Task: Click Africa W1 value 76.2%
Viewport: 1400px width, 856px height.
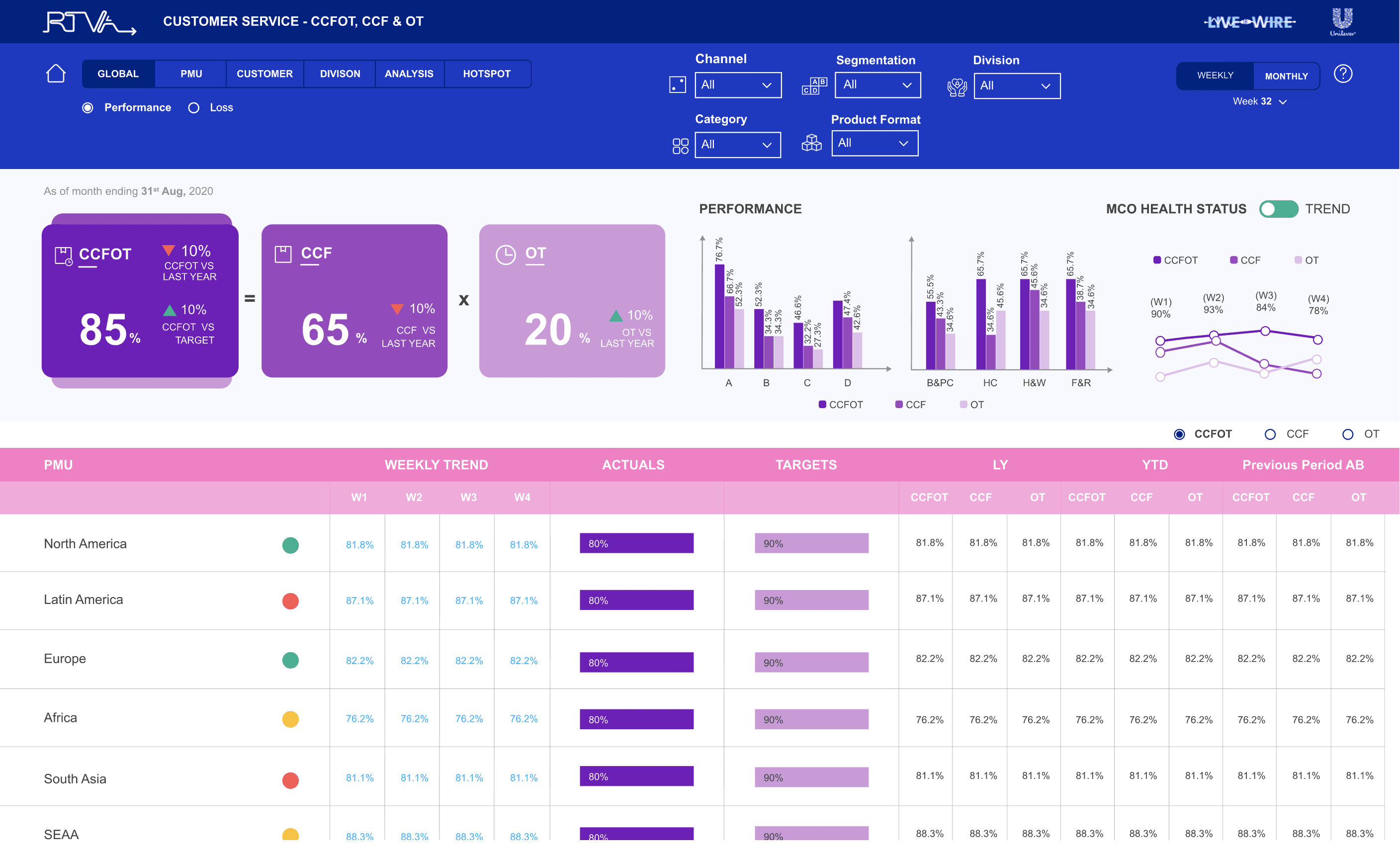Action: [x=359, y=718]
